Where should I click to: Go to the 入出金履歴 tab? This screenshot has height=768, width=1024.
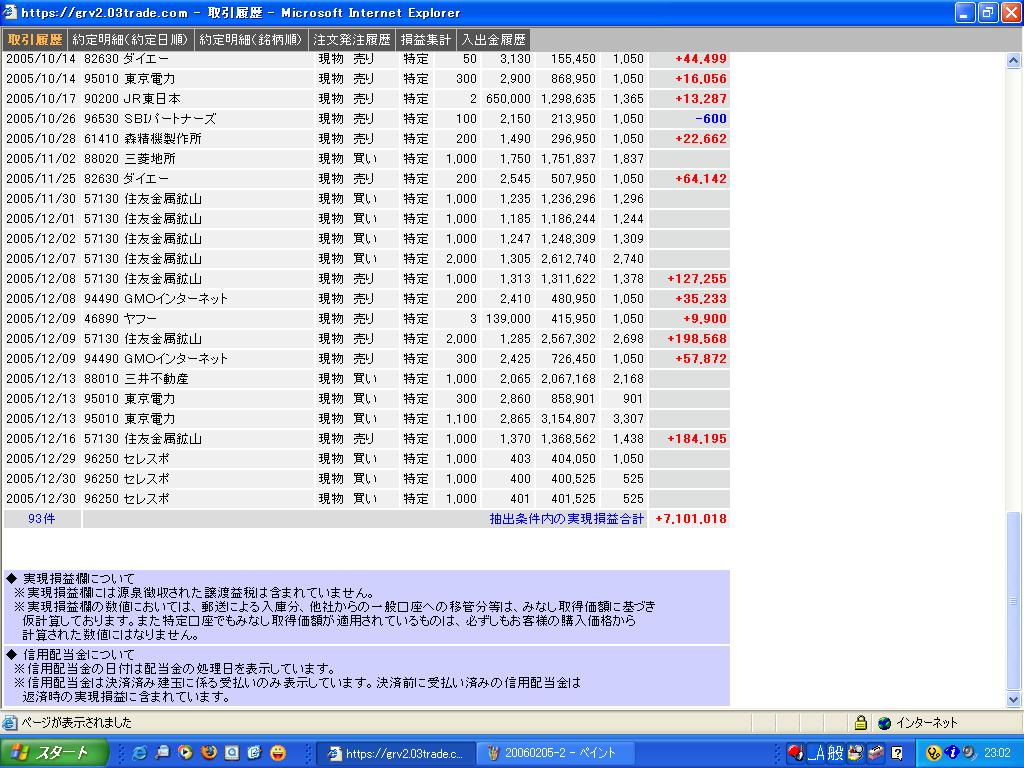coord(493,40)
